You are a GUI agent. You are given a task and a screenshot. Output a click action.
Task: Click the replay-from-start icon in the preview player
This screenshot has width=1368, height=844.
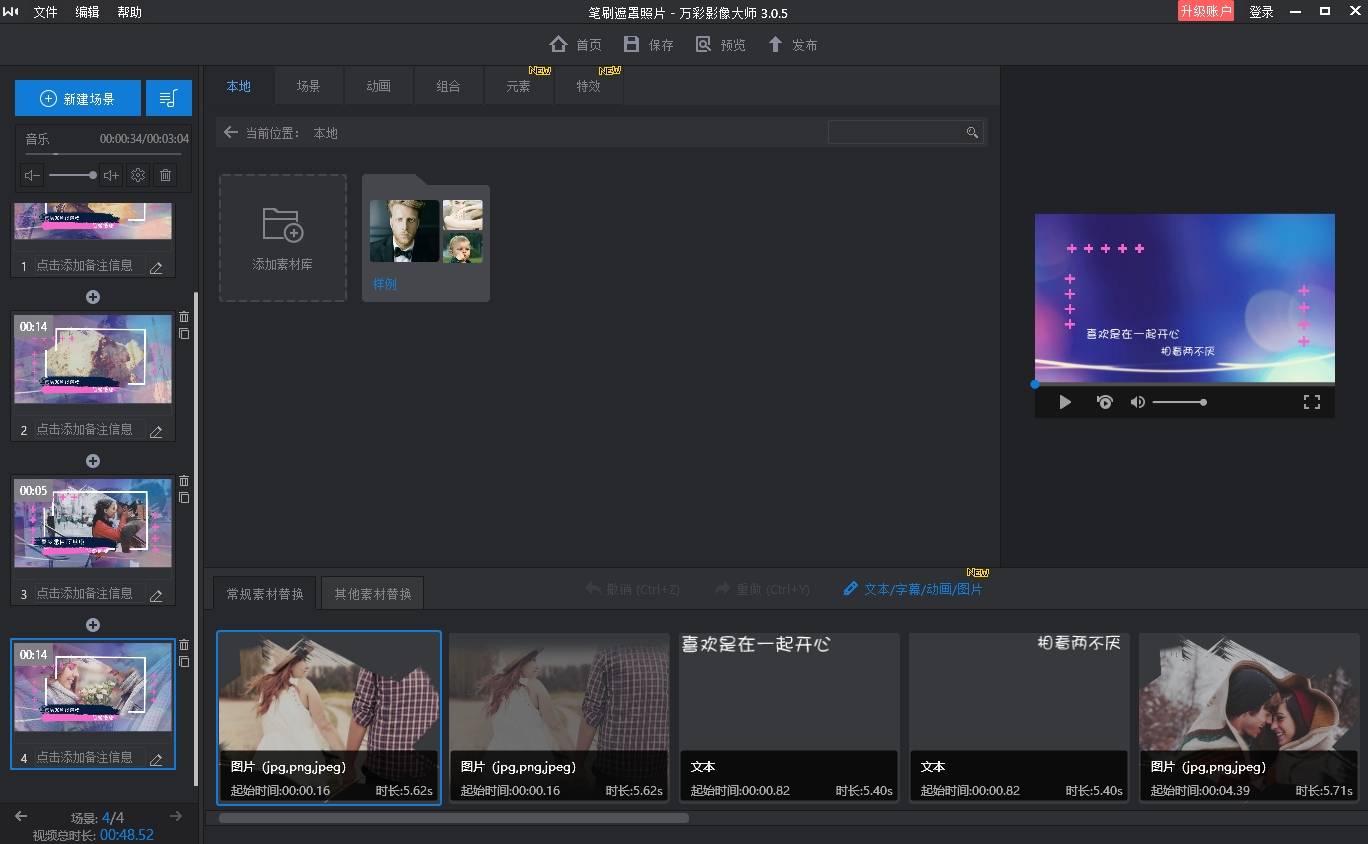(x=1104, y=402)
